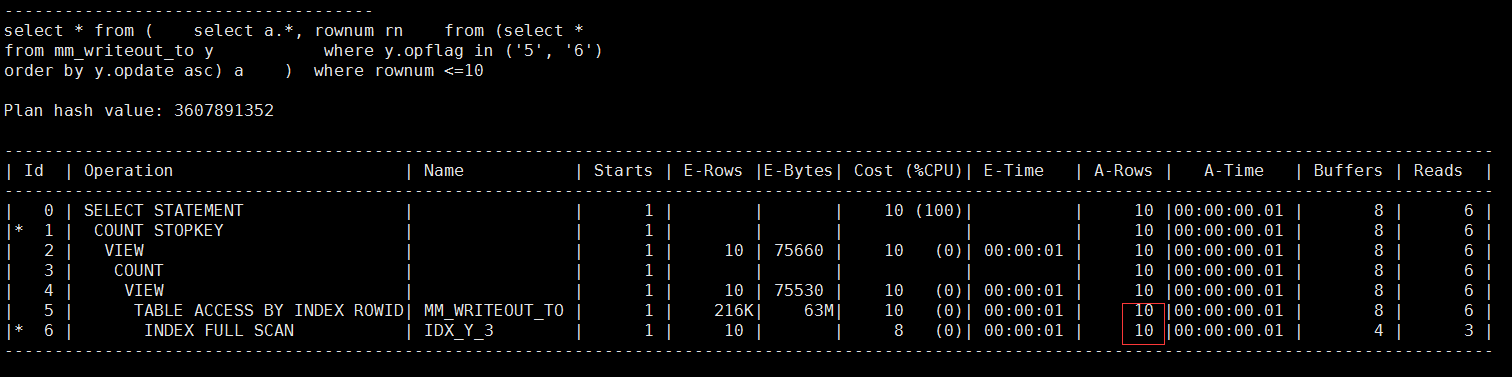The width and height of the screenshot is (1512, 377).
Task: Select the VIEW operation in Id 2 row
Action: [x=124, y=251]
